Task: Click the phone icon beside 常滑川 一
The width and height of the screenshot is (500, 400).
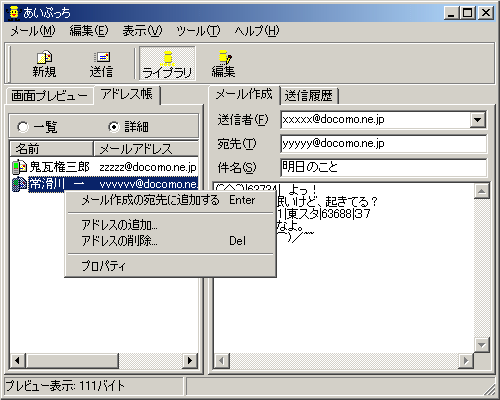Action: pyautogui.click(x=19, y=184)
